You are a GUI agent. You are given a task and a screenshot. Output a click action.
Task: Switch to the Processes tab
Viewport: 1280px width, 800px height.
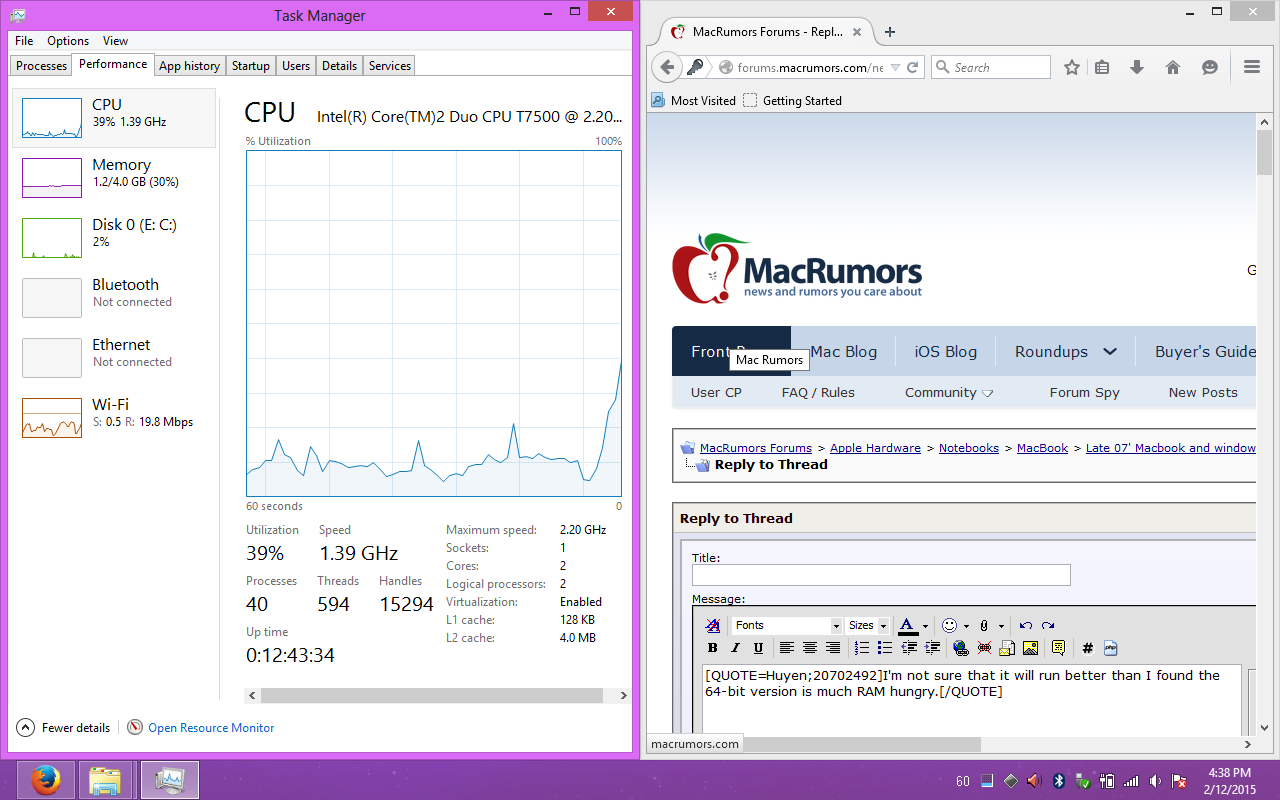pyautogui.click(x=42, y=66)
